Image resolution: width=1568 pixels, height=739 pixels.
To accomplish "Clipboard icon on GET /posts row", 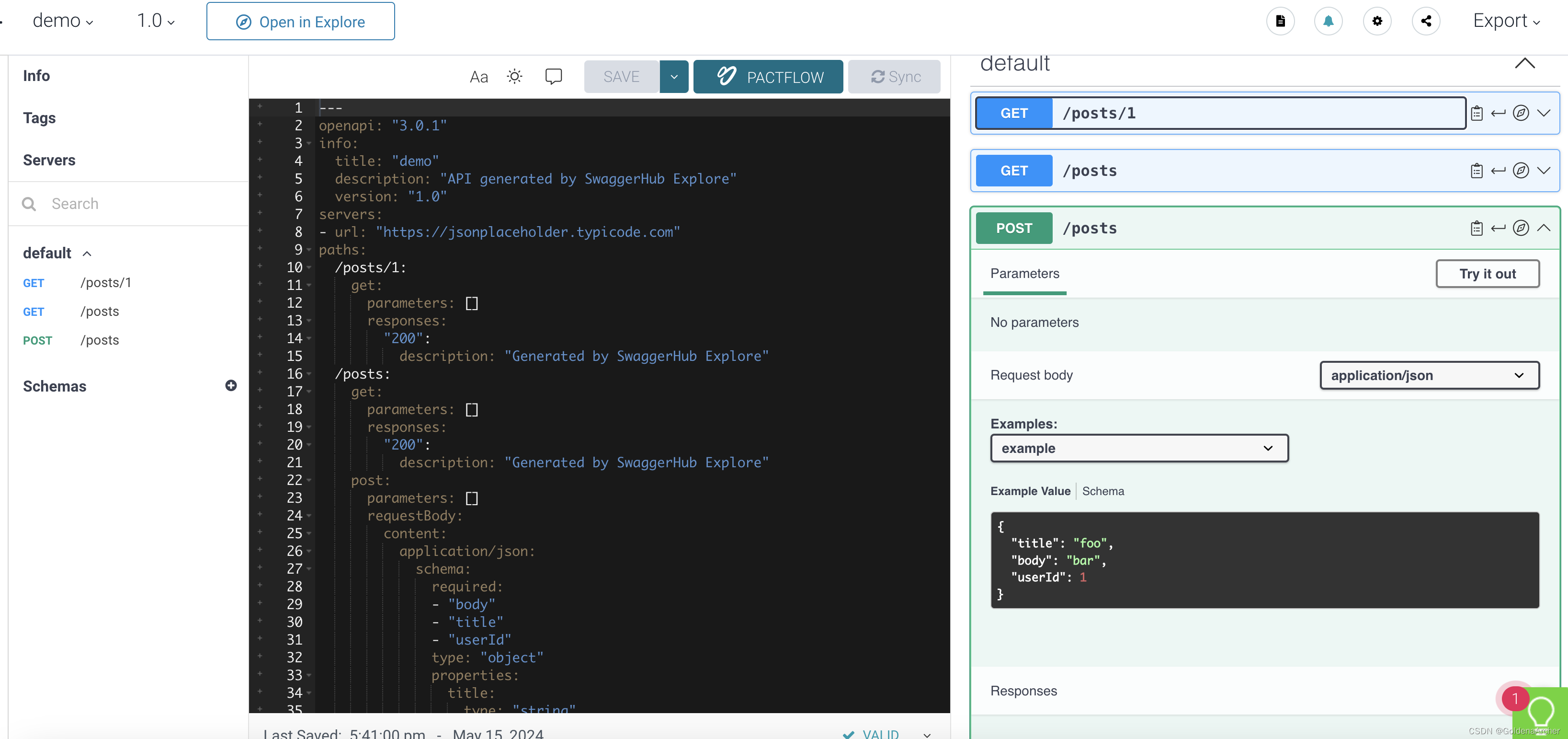I will [x=1476, y=171].
